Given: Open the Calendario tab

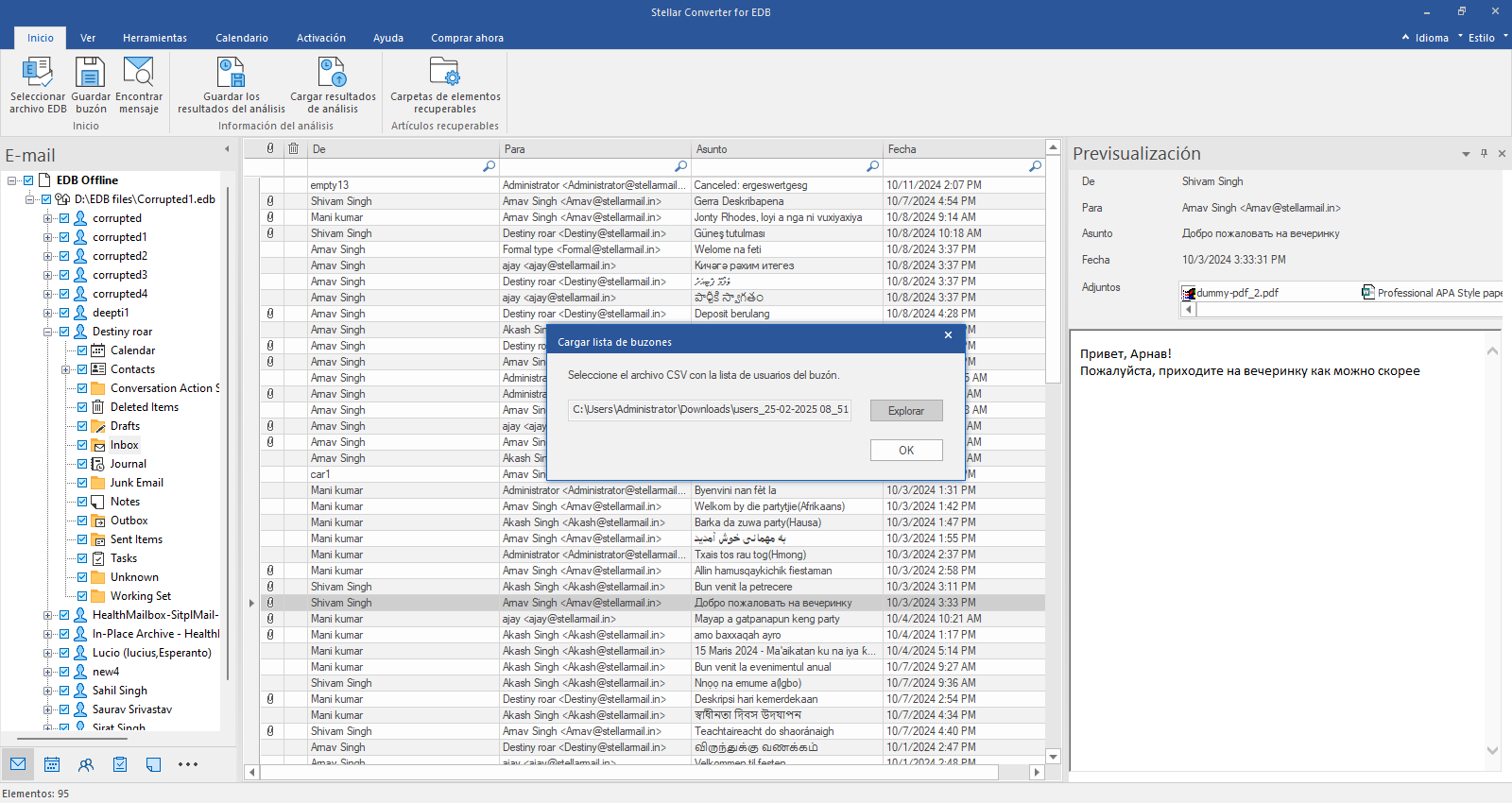Looking at the screenshot, I should (x=242, y=38).
